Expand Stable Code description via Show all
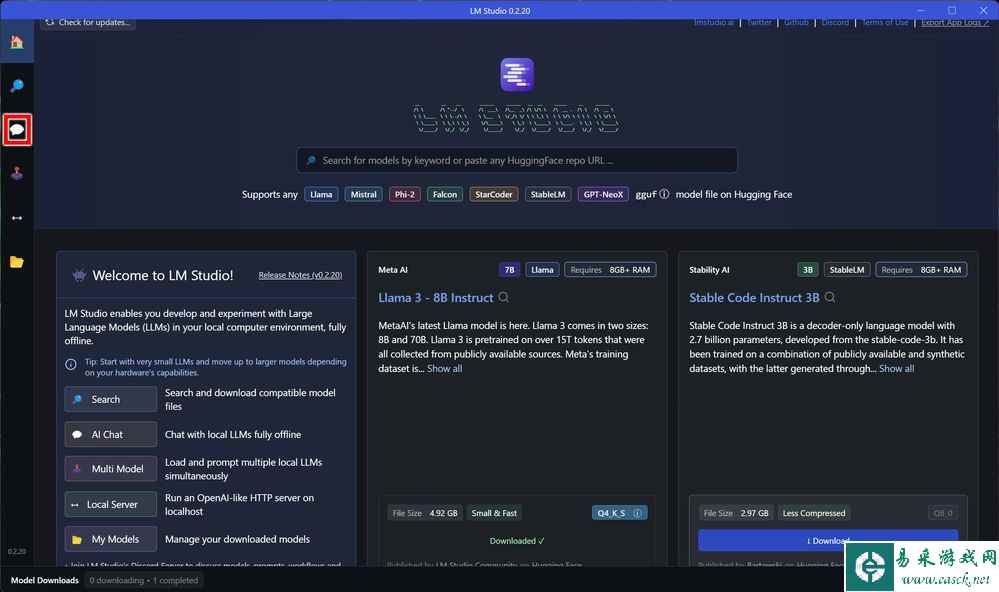The image size is (999, 592). tap(896, 368)
